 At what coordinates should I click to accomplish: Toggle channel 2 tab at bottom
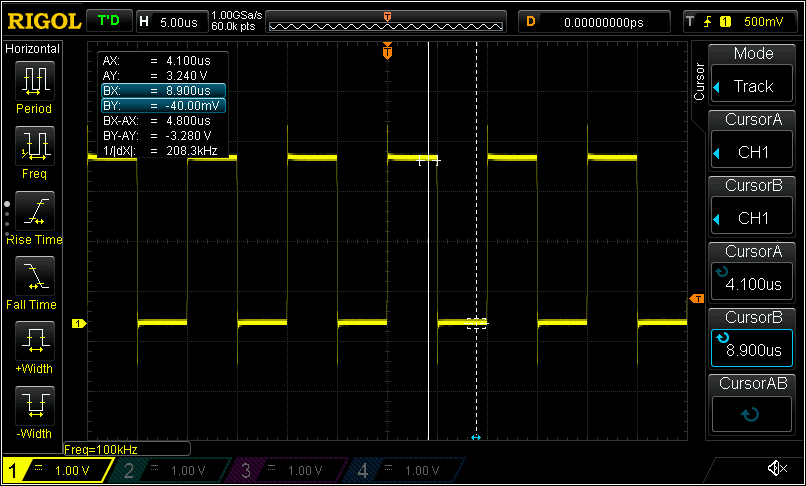click(x=173, y=470)
